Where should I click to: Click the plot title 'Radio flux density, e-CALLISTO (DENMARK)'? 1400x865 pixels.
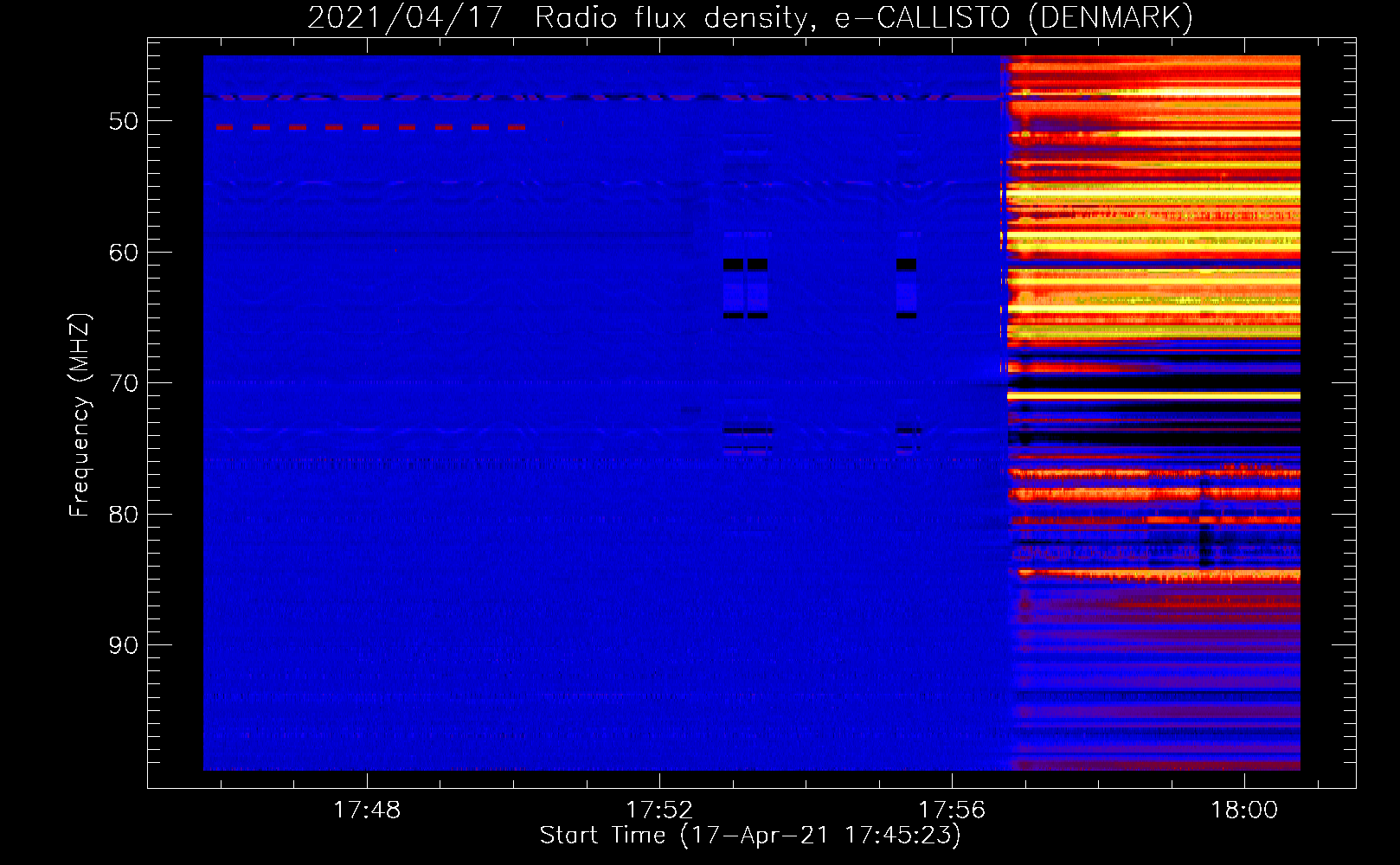[864, 17]
